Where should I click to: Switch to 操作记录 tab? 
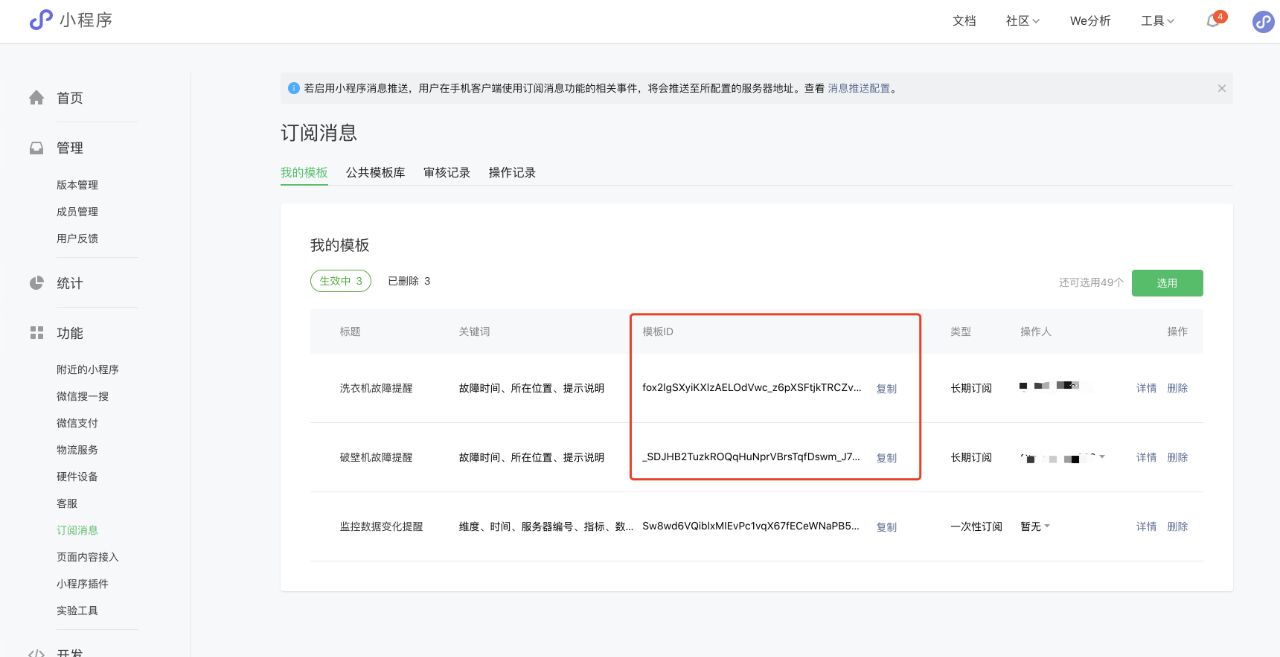pos(512,172)
